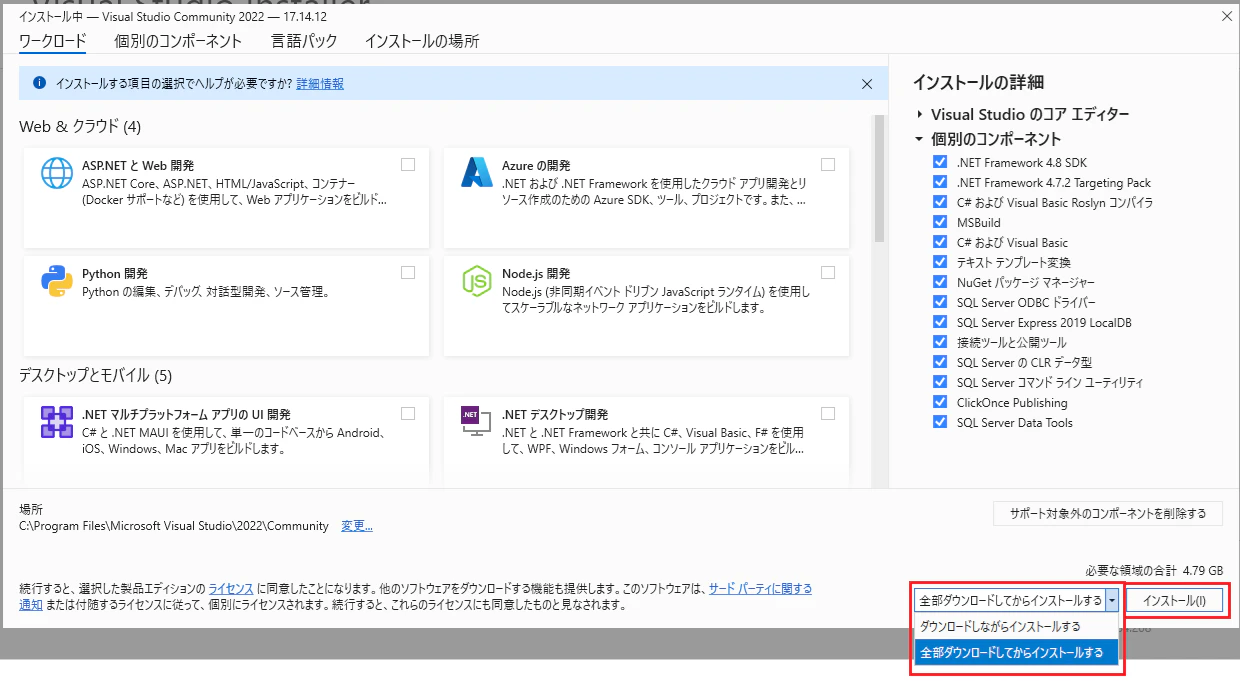Image resolution: width=1240 pixels, height=681 pixels.
Task: Uncheck the MSBuild component
Action: click(x=939, y=222)
